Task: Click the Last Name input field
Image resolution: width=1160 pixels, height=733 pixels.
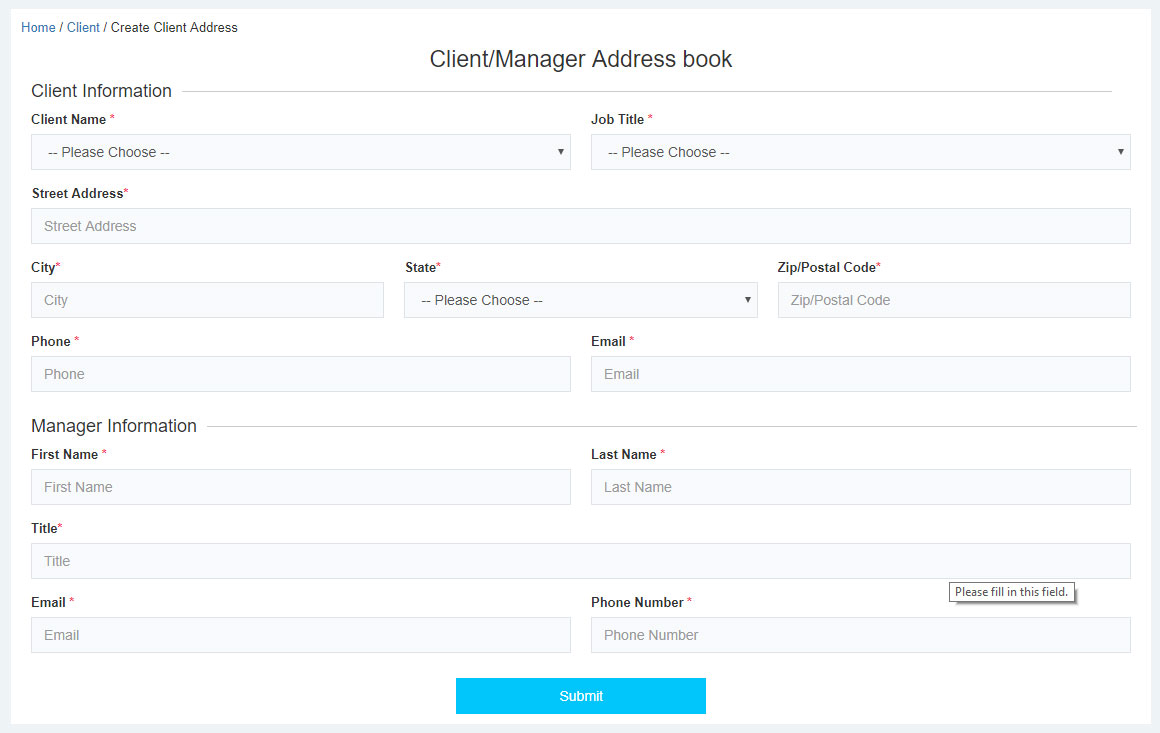Action: [860, 487]
